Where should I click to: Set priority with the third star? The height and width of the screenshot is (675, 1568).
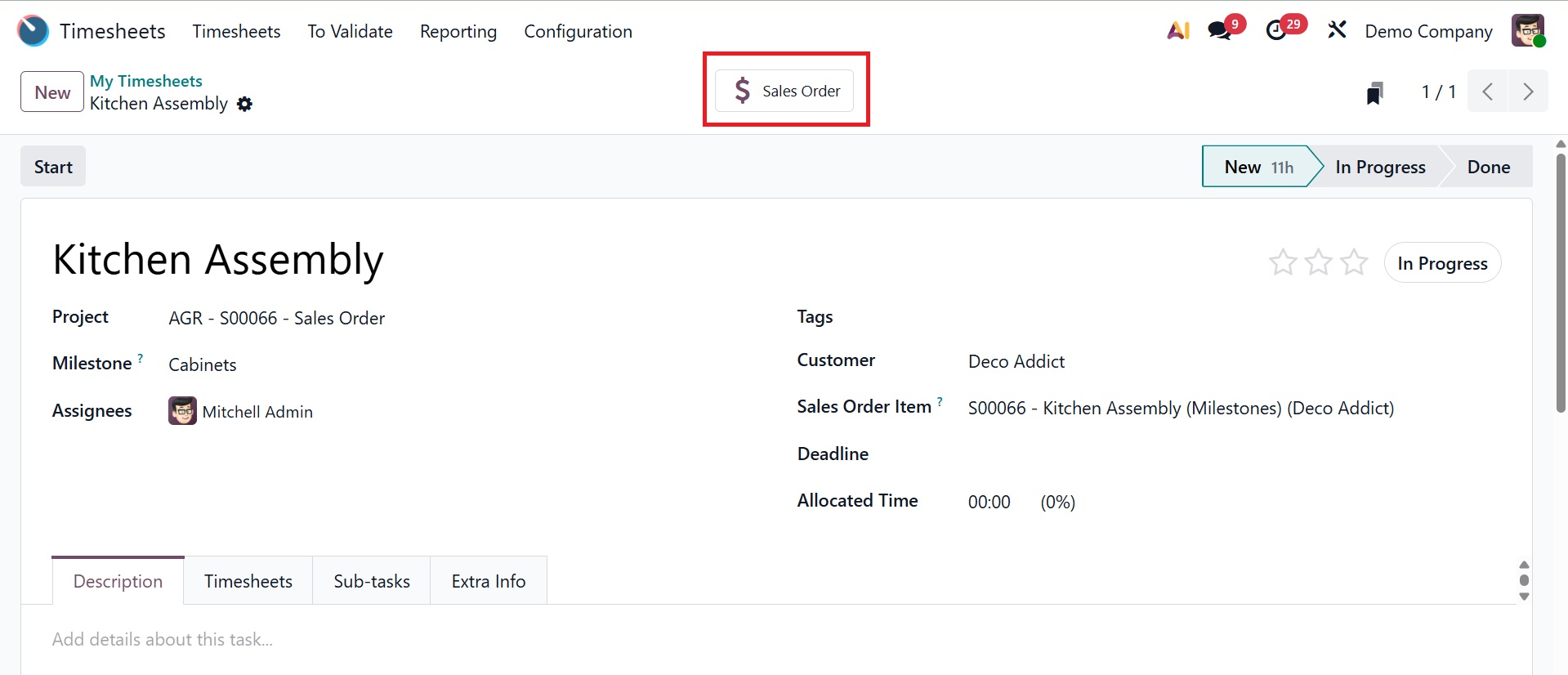1354,262
